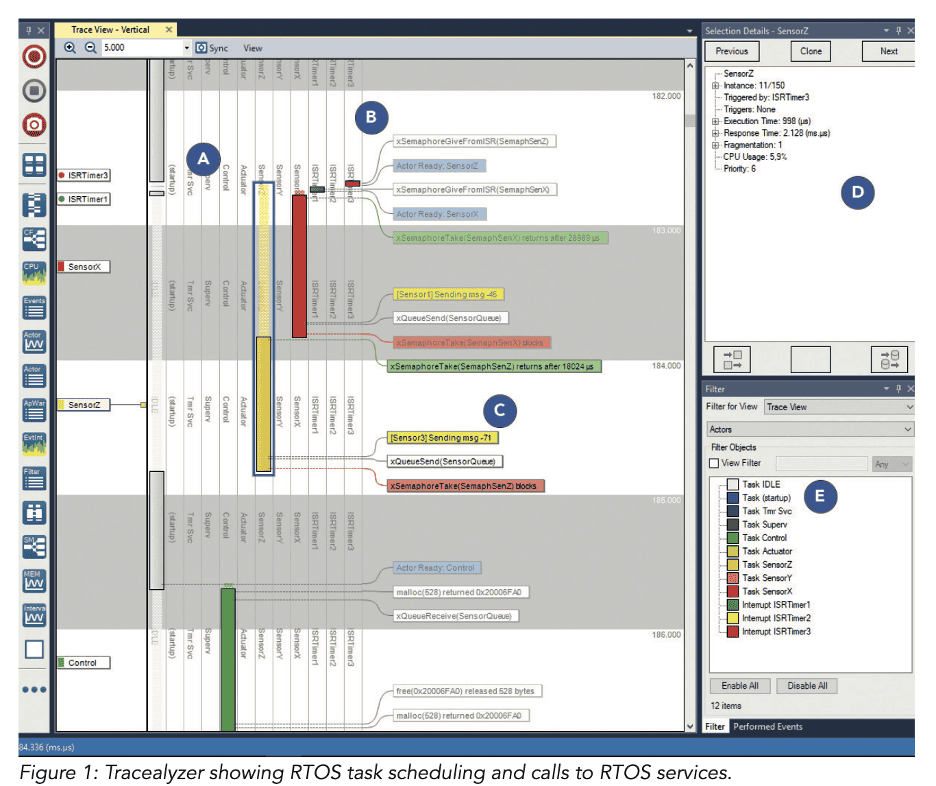The image size is (936, 786).
Task: Start recording with the red record icon
Action: click(34, 56)
